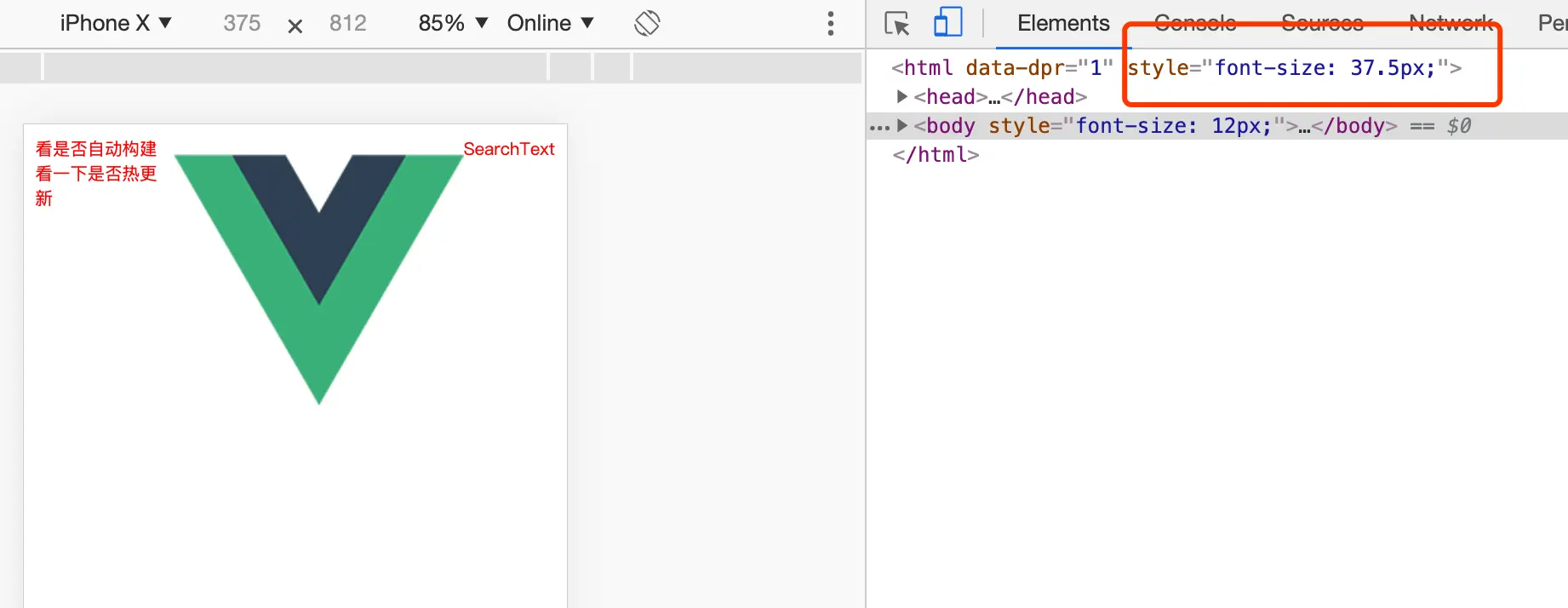Click the red text 看一下是否热更新
1568x608 pixels.
(x=96, y=186)
